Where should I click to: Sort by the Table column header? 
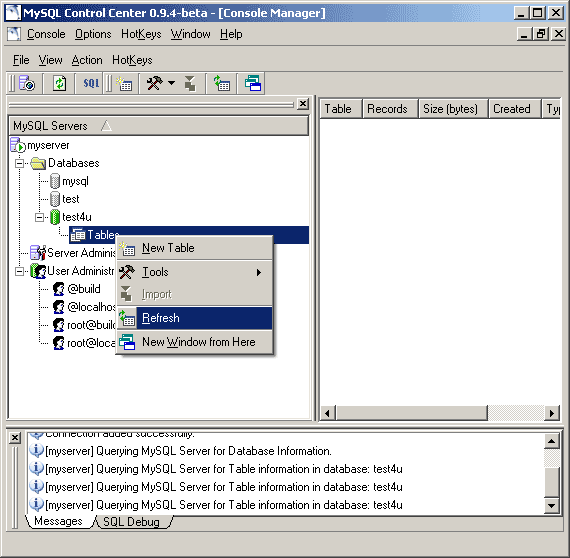click(x=341, y=109)
